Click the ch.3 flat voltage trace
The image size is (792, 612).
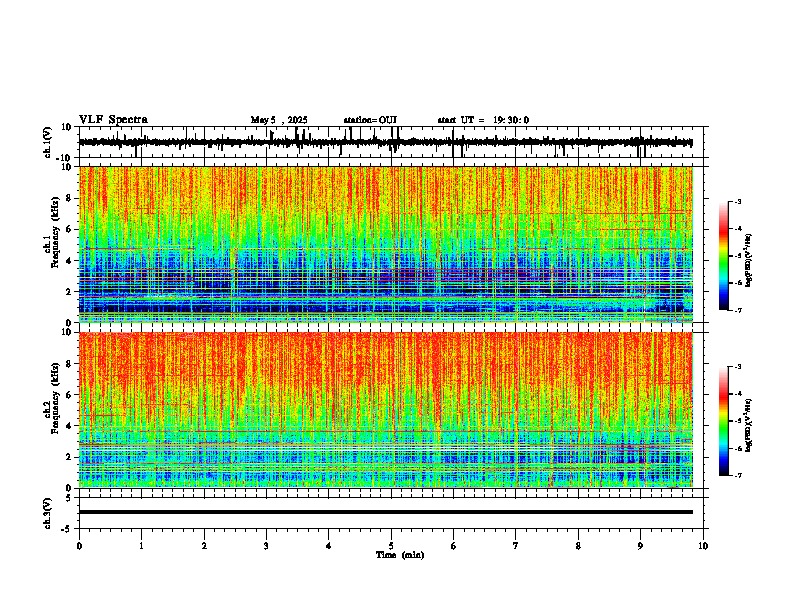[x=386, y=512]
